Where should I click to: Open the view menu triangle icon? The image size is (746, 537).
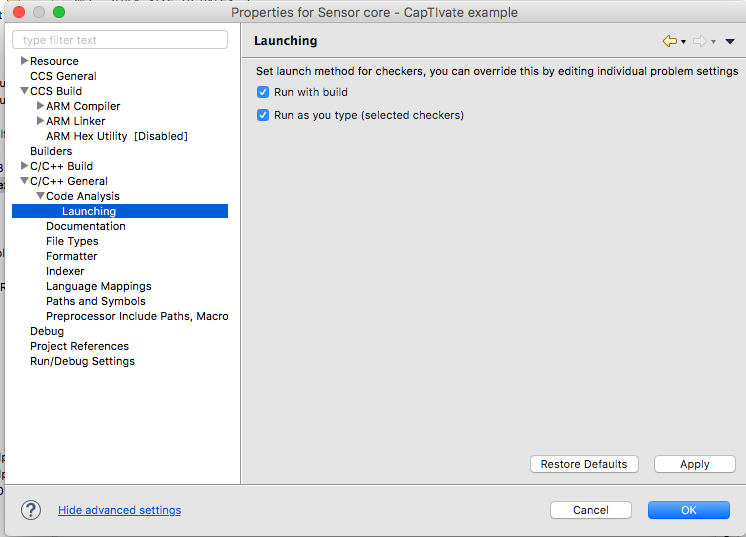click(730, 41)
